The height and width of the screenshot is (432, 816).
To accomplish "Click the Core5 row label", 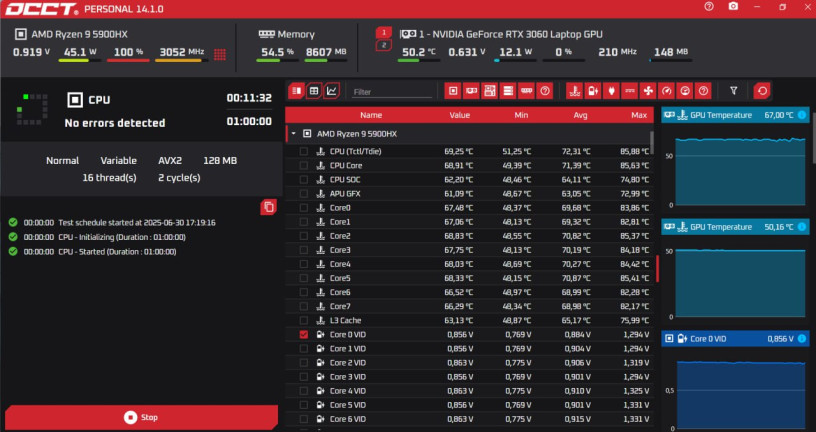I will 340,278.
